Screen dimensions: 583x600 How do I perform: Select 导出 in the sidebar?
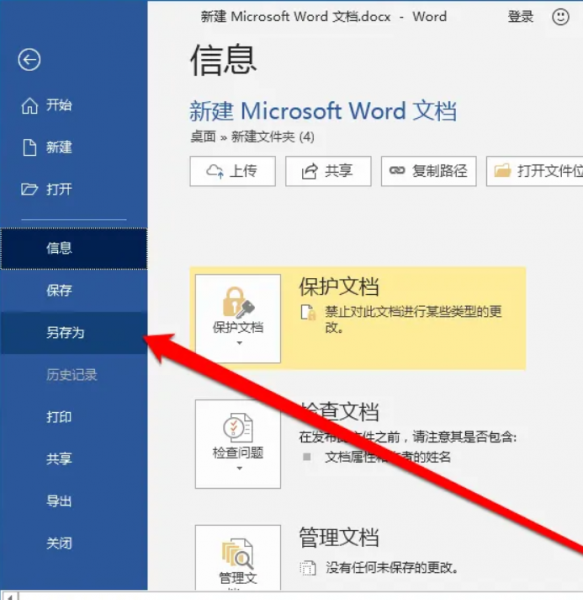tap(74, 501)
